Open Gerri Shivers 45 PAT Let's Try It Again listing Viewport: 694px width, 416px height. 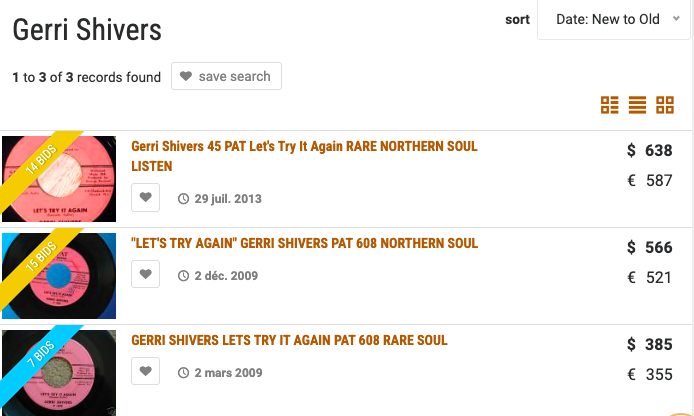coord(304,156)
